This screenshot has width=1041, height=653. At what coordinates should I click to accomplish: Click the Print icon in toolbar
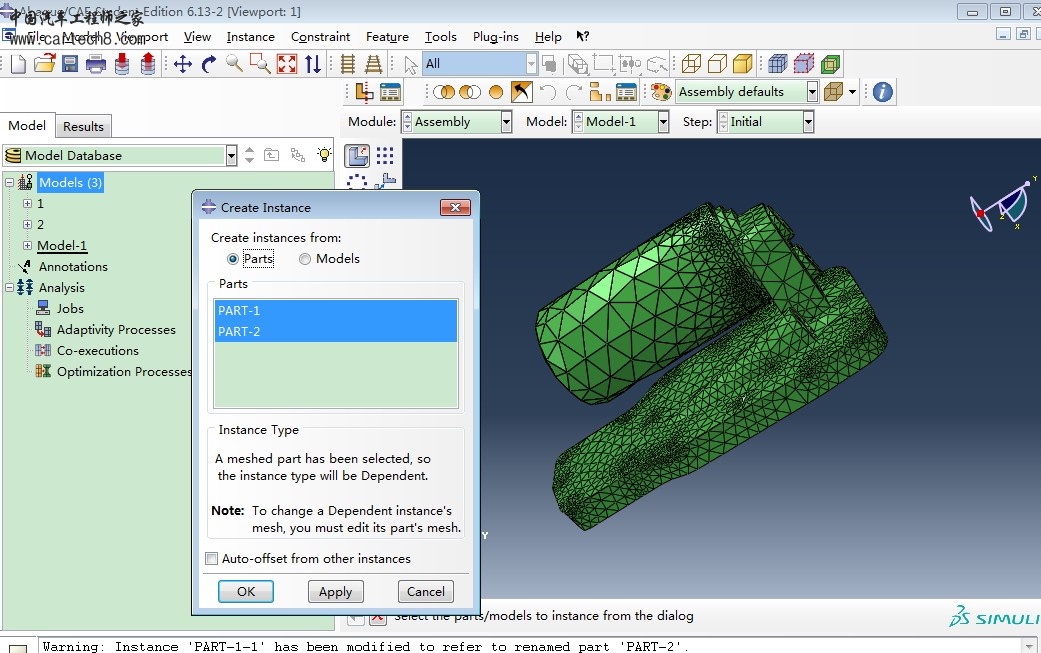[x=96, y=64]
